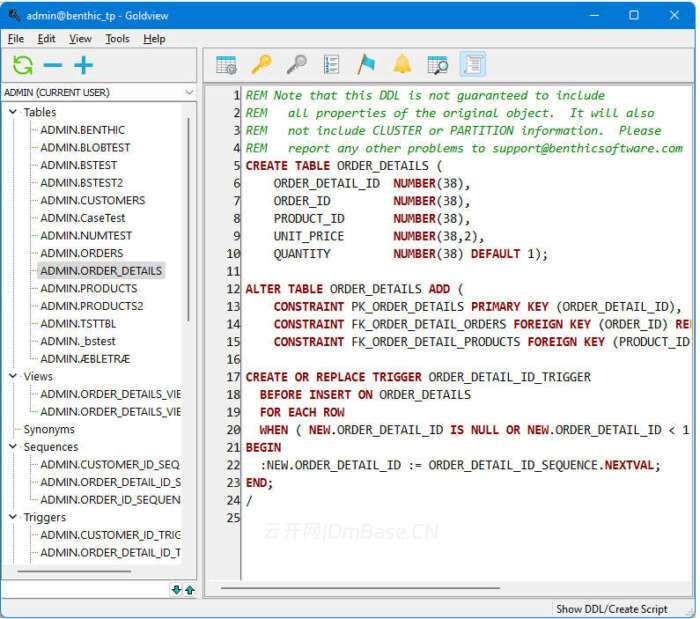Click the yellow bell triggers icon

point(402,65)
